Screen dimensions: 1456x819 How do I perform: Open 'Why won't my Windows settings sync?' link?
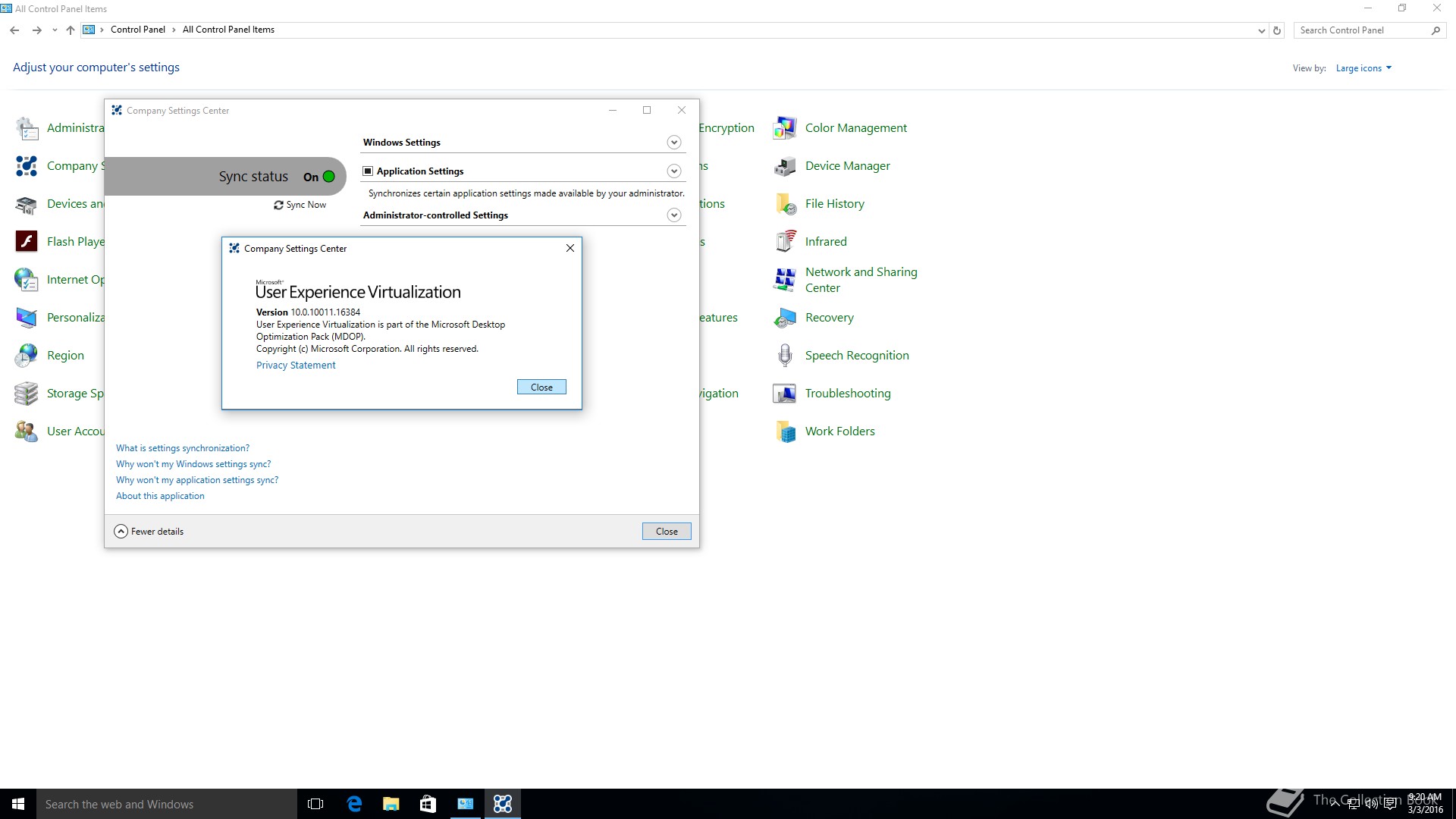(x=193, y=464)
